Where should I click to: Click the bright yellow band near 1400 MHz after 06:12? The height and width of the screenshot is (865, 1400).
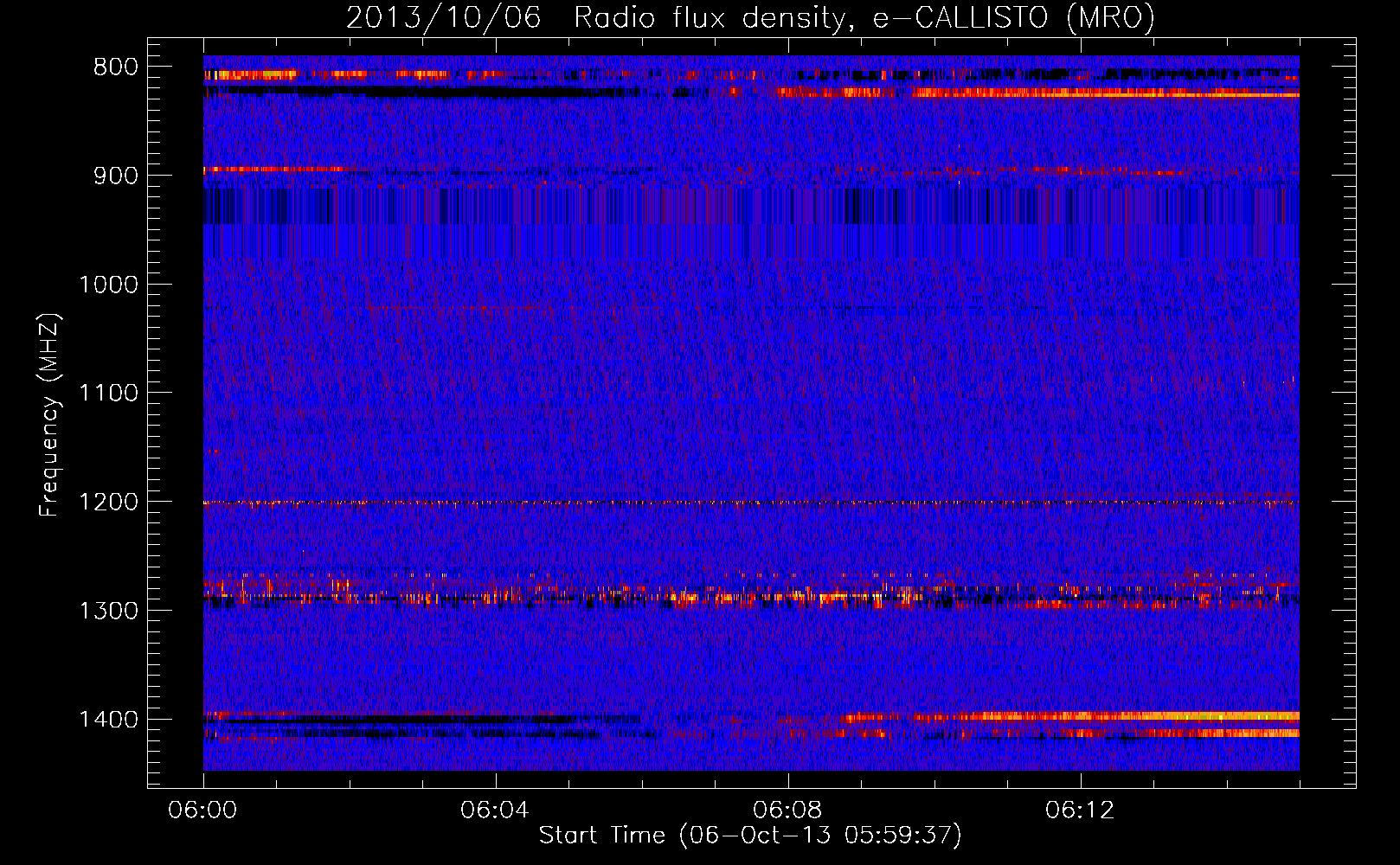(1190, 716)
